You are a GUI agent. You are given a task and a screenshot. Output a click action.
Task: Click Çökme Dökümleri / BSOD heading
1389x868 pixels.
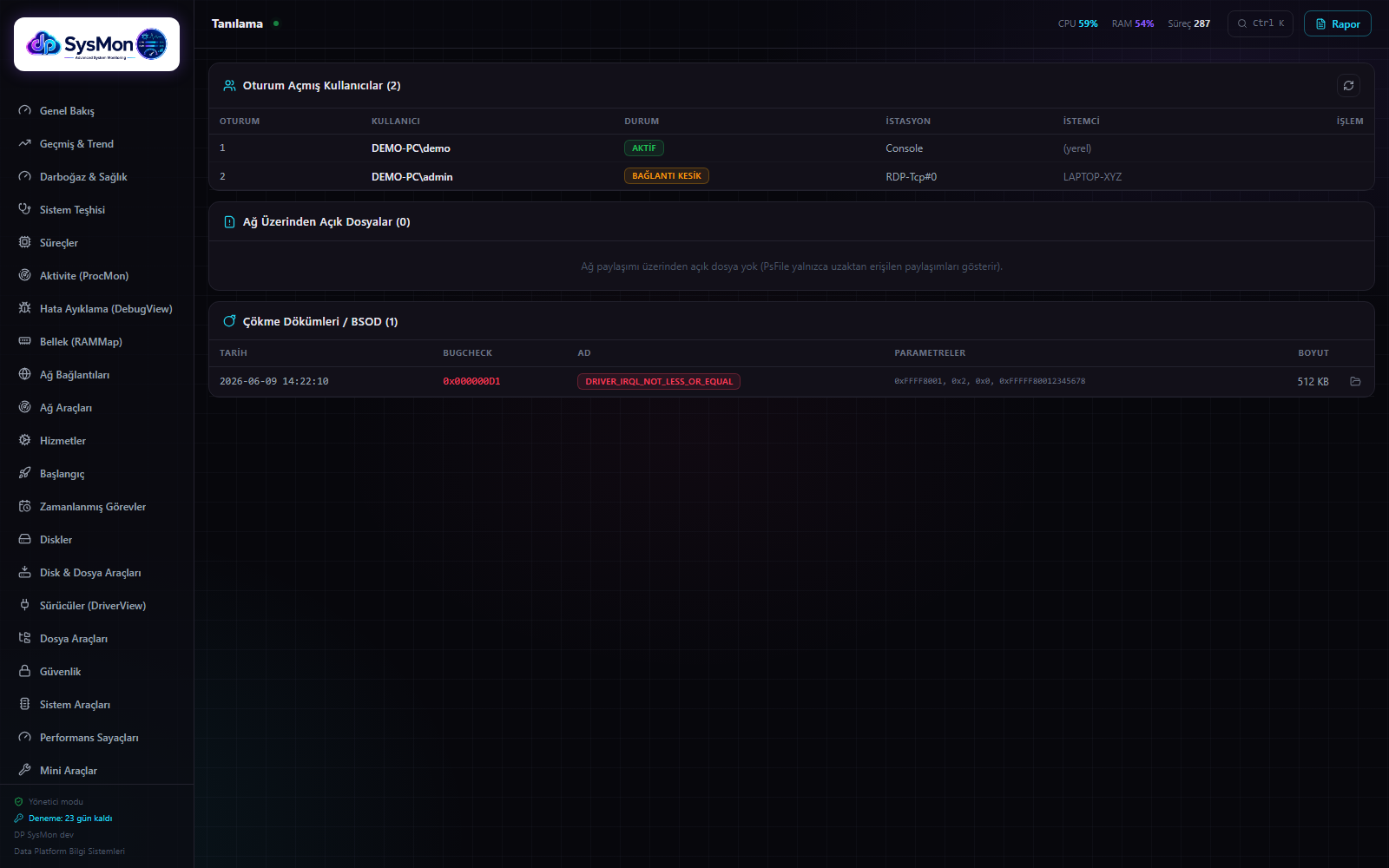pos(320,321)
